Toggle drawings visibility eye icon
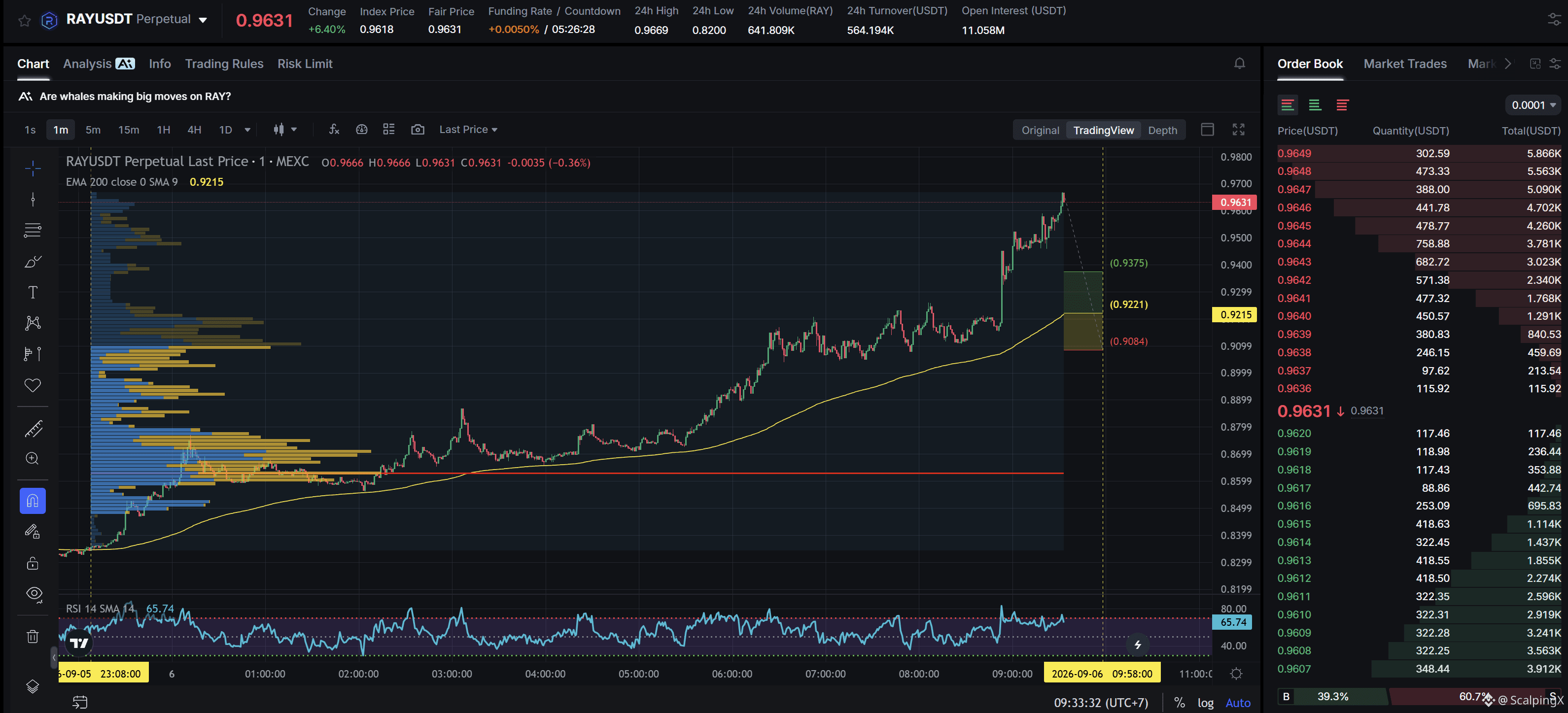Image resolution: width=1568 pixels, height=713 pixels. [x=34, y=593]
